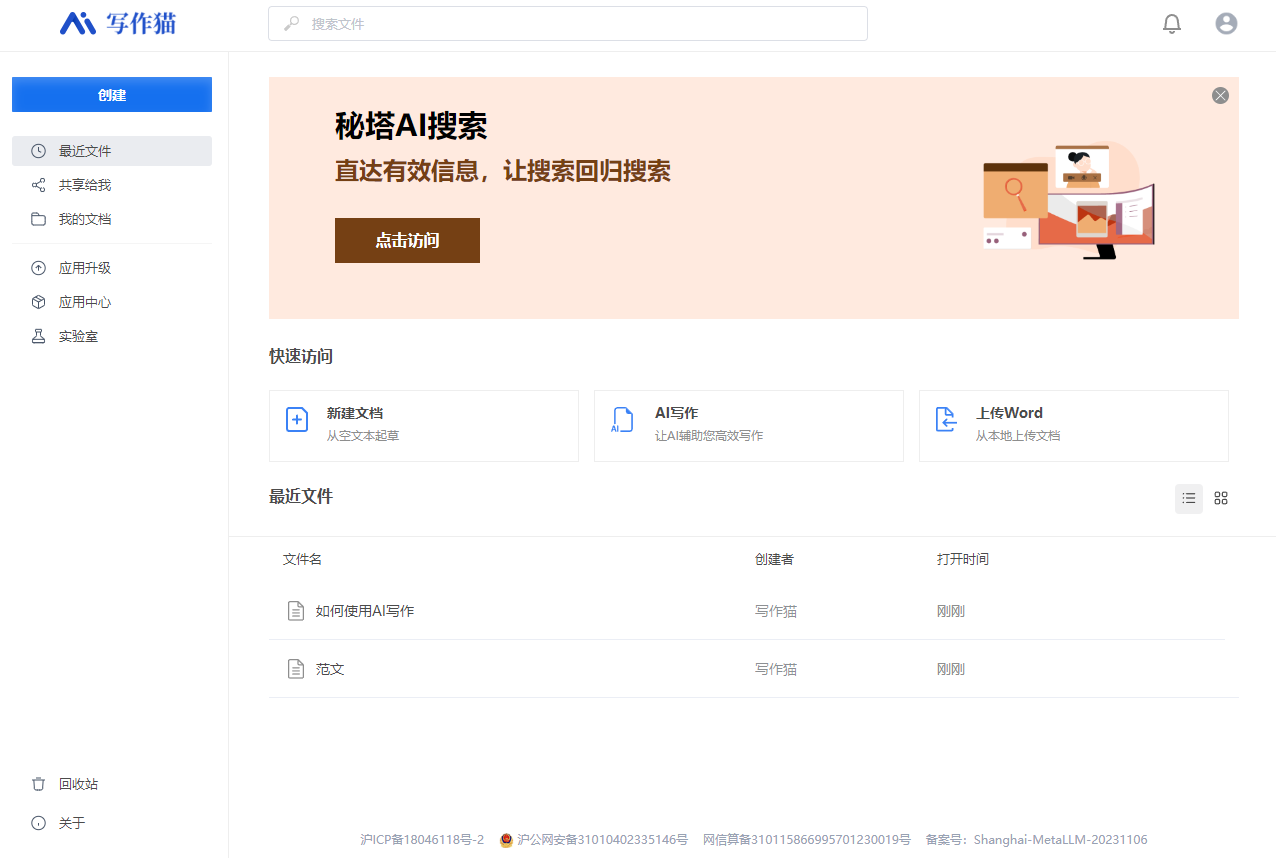Keep recent files in list view

[x=1188, y=498]
